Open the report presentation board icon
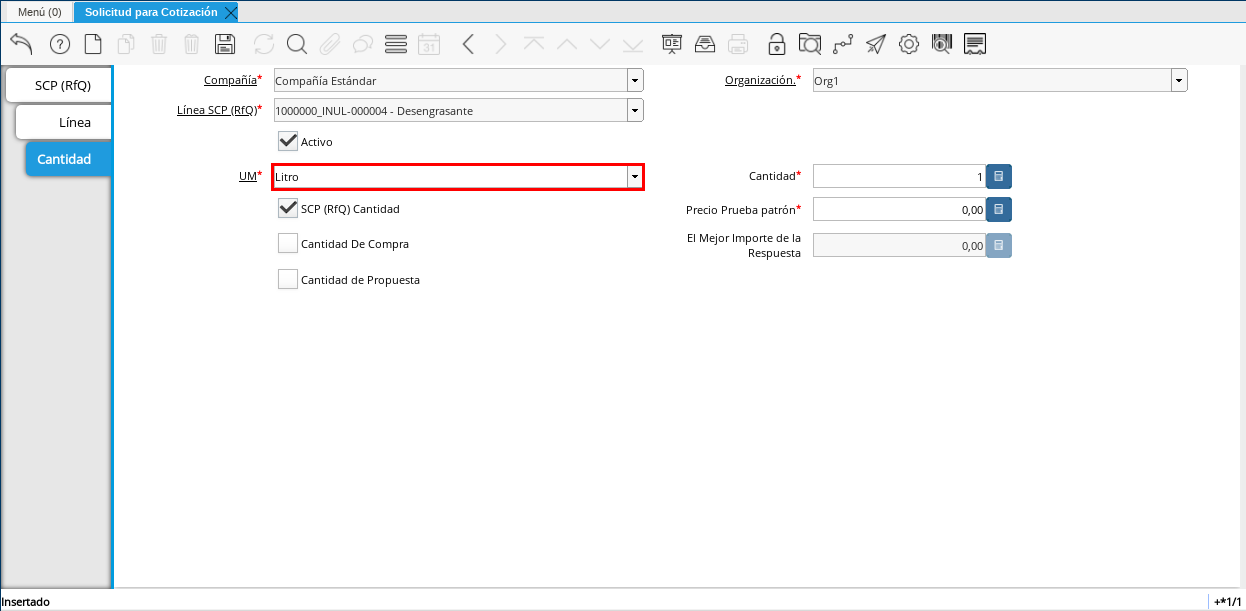The width and height of the screenshot is (1246, 611). tap(672, 44)
